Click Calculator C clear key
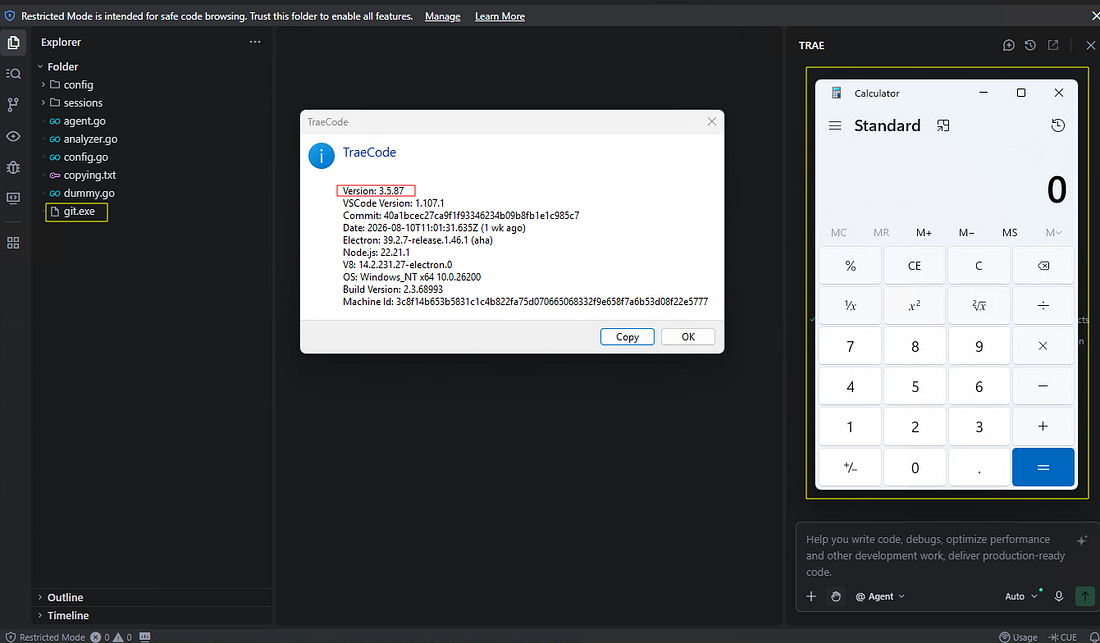The height and width of the screenshot is (643, 1100). coord(979,266)
